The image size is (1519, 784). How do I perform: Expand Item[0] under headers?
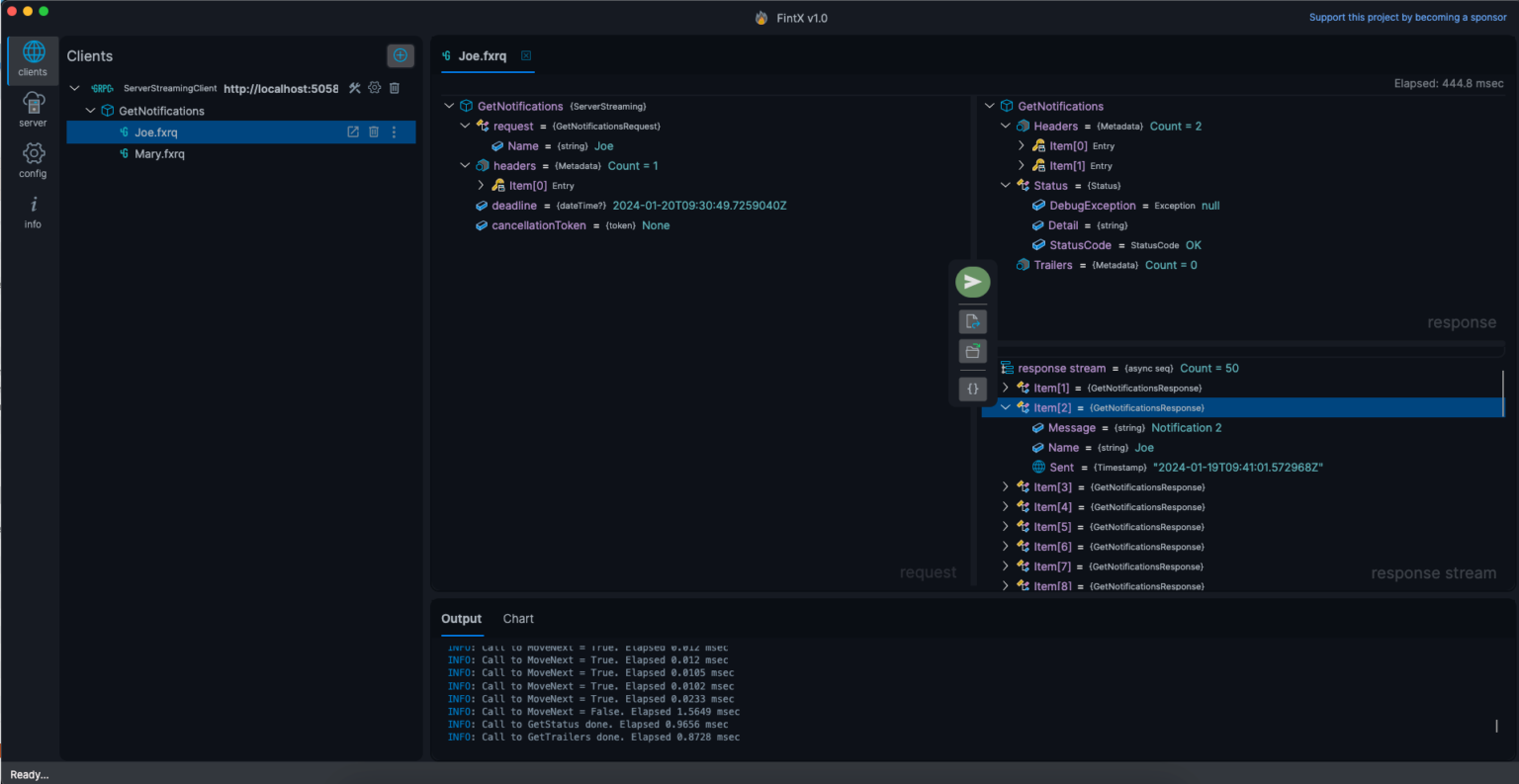coord(481,185)
